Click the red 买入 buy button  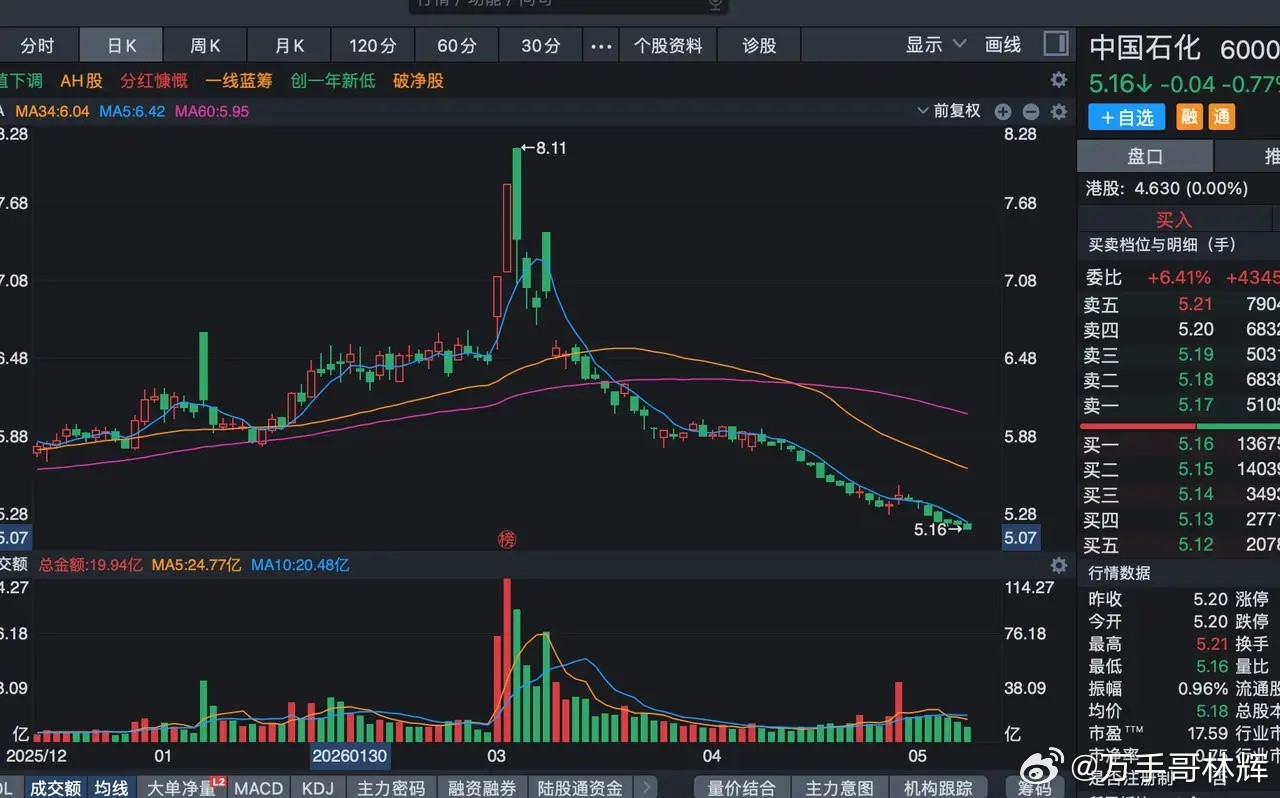1174,219
